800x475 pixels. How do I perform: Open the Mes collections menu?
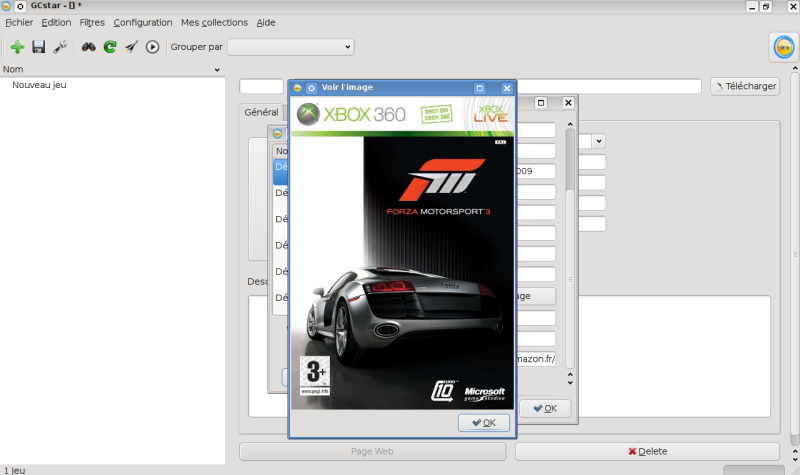click(x=214, y=22)
